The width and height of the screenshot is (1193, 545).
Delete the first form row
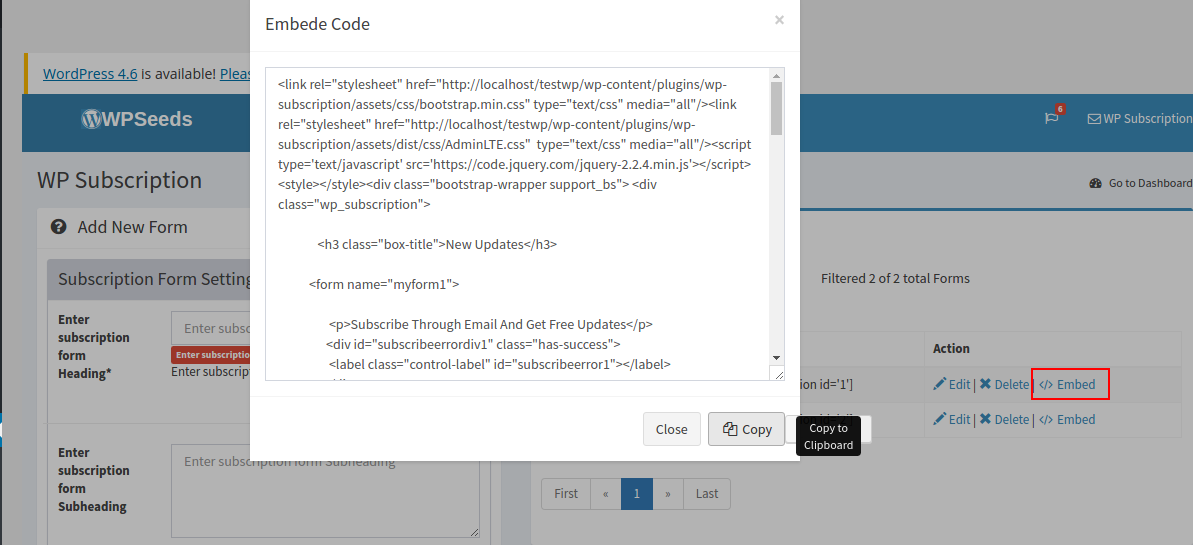[x=1004, y=384]
